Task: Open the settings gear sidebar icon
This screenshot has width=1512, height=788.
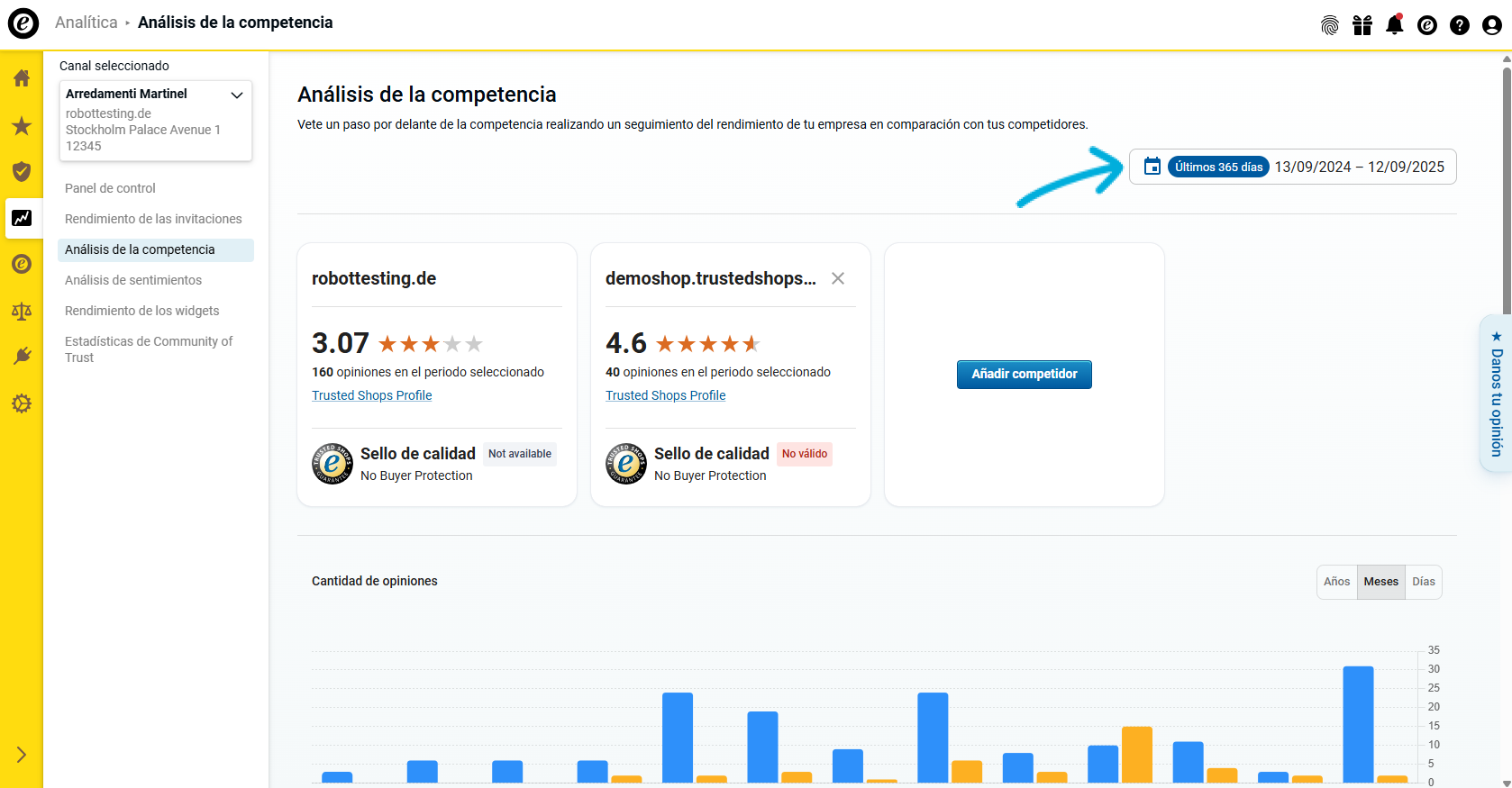Action: click(x=22, y=403)
